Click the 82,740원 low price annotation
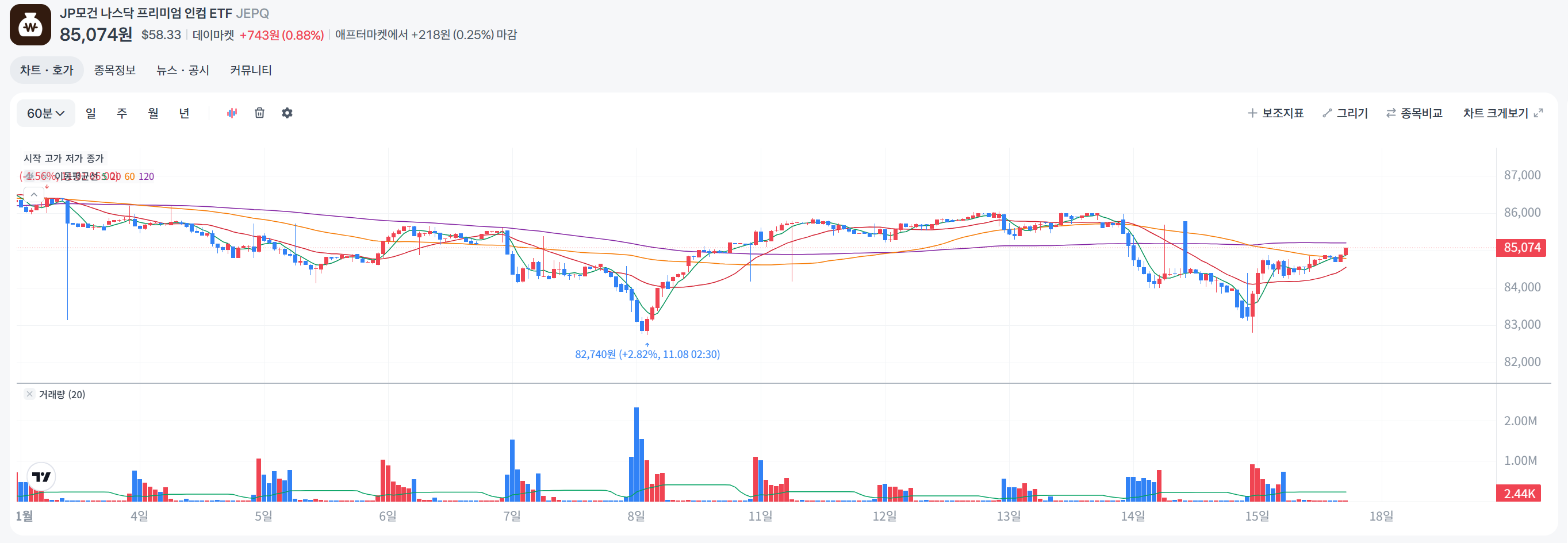The image size is (1568, 543). (x=647, y=354)
